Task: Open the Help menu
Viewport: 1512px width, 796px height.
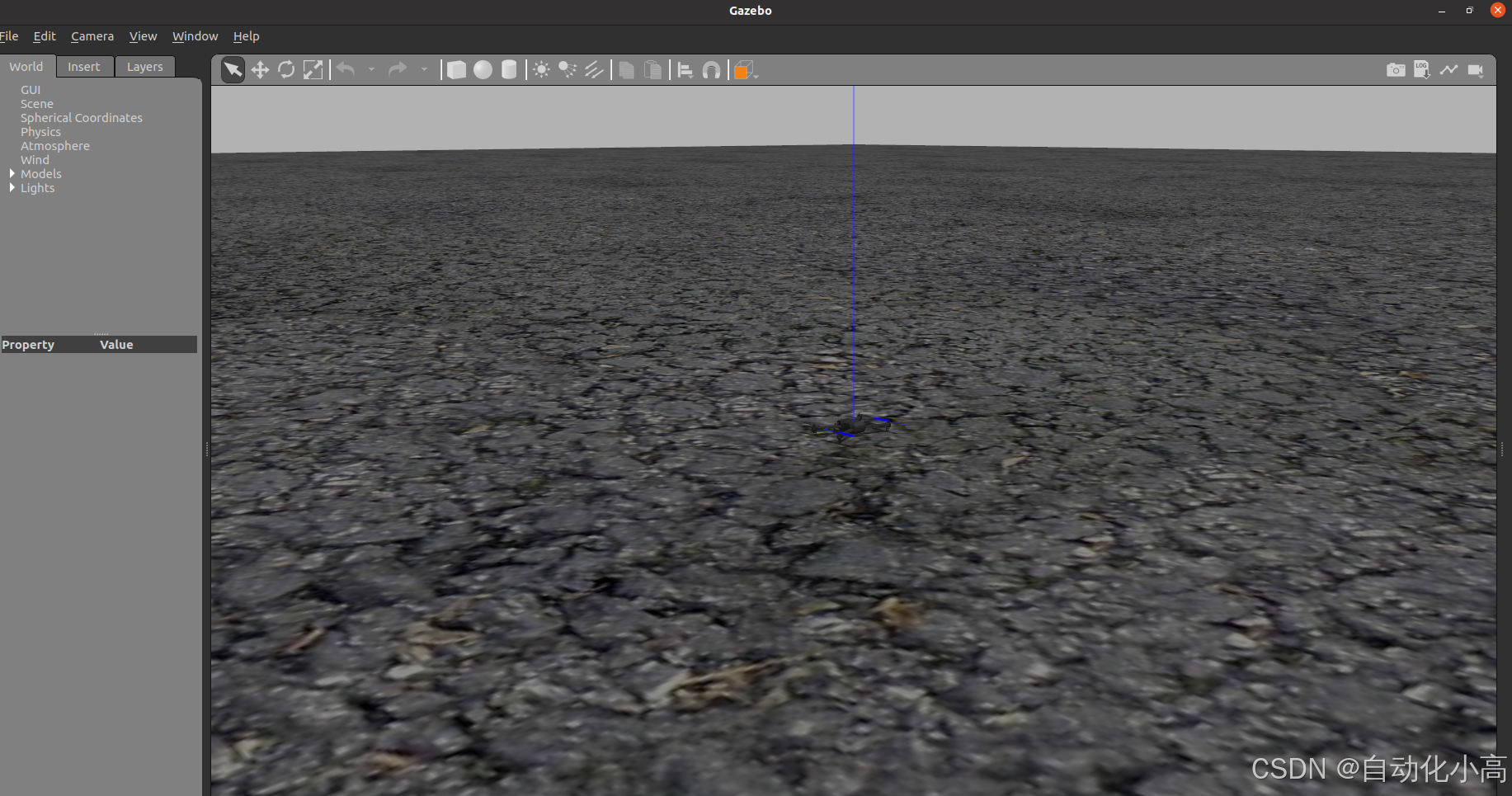Action: [246, 36]
